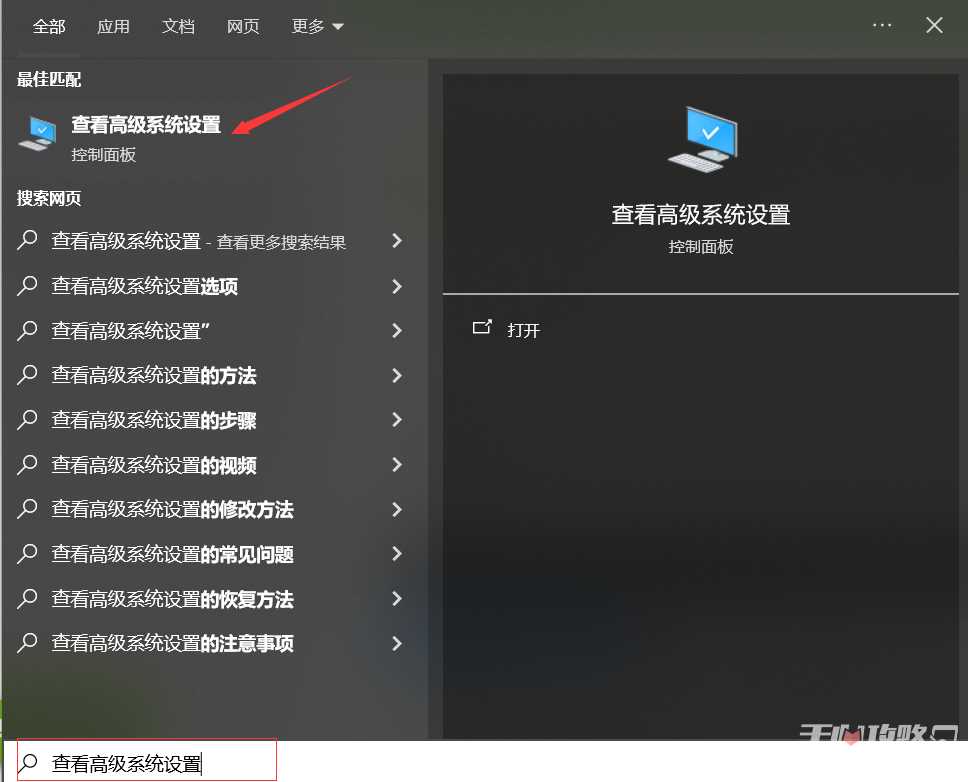The height and width of the screenshot is (782, 968).
Task: Click the magnifier icon in search box
Action: [x=28, y=763]
